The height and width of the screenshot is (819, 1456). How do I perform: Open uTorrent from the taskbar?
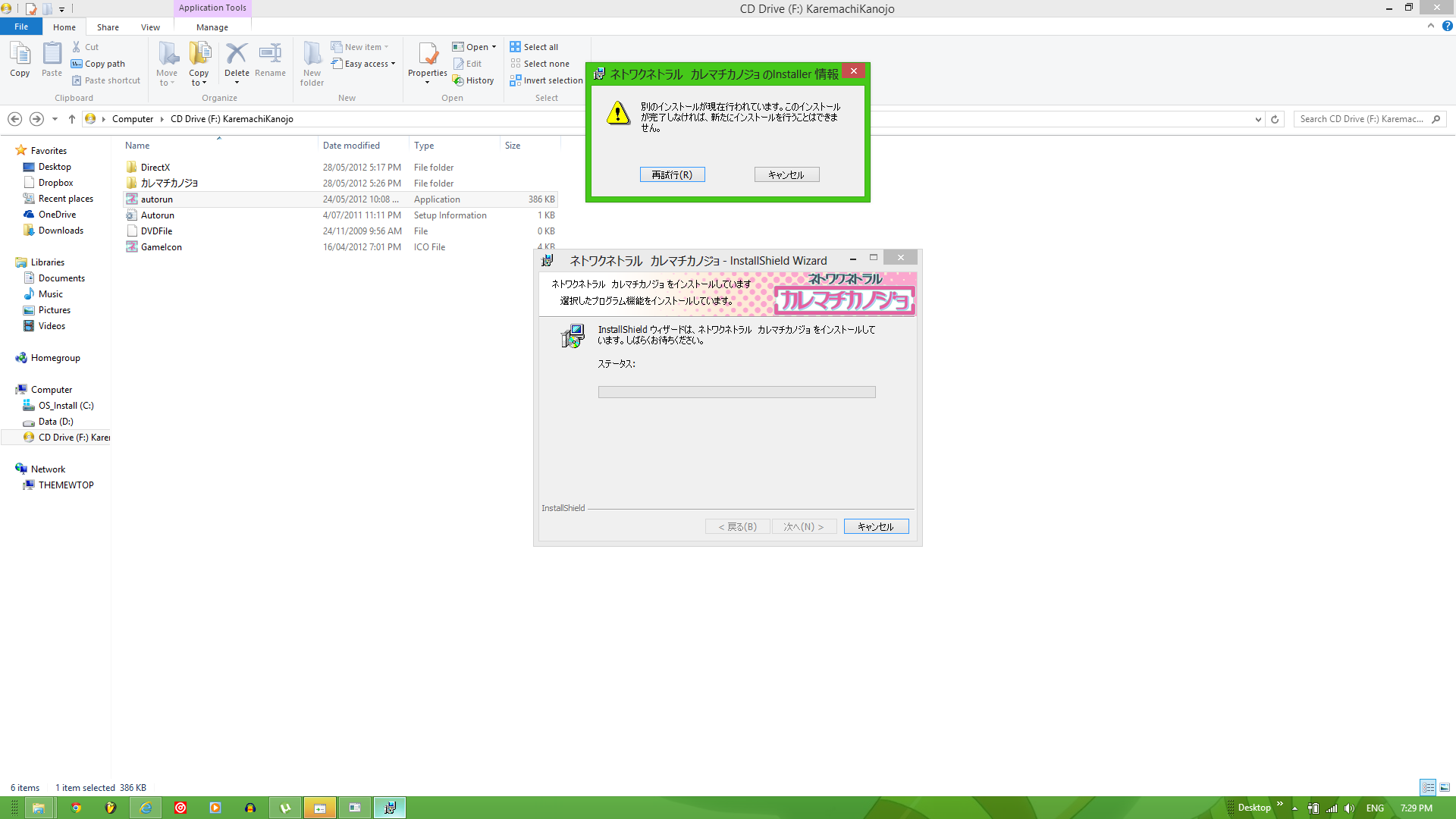tap(285, 808)
